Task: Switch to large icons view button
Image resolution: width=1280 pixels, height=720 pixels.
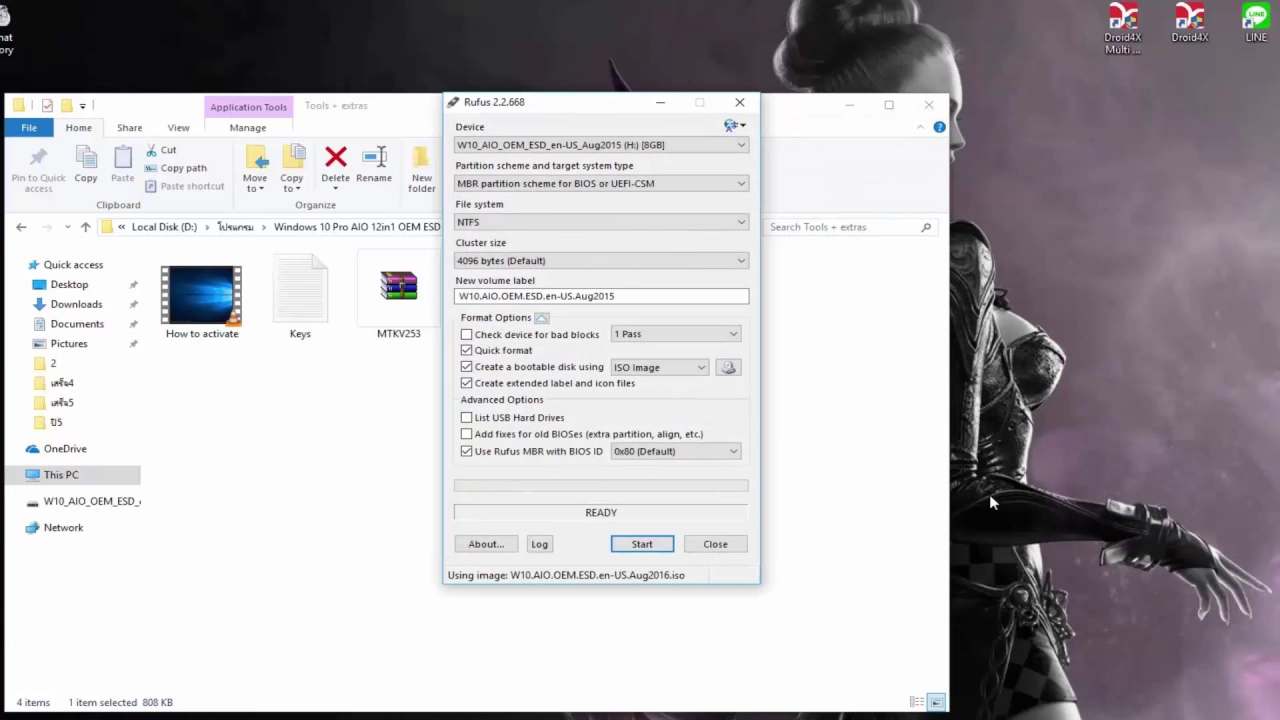Action: tap(936, 702)
